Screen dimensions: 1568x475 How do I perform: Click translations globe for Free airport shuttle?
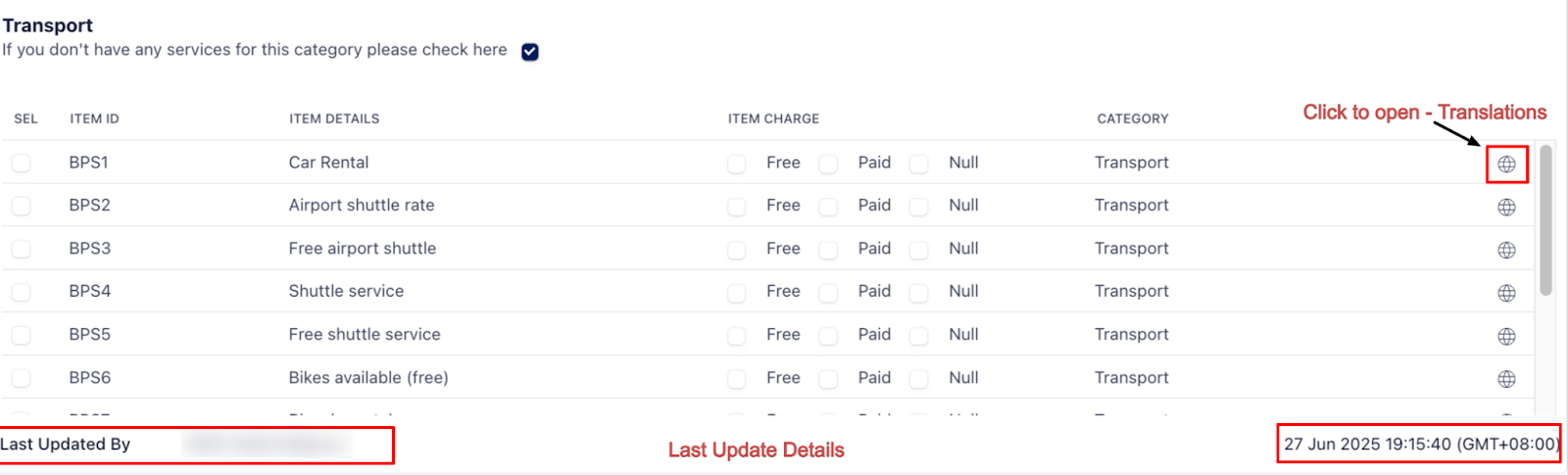point(1506,250)
